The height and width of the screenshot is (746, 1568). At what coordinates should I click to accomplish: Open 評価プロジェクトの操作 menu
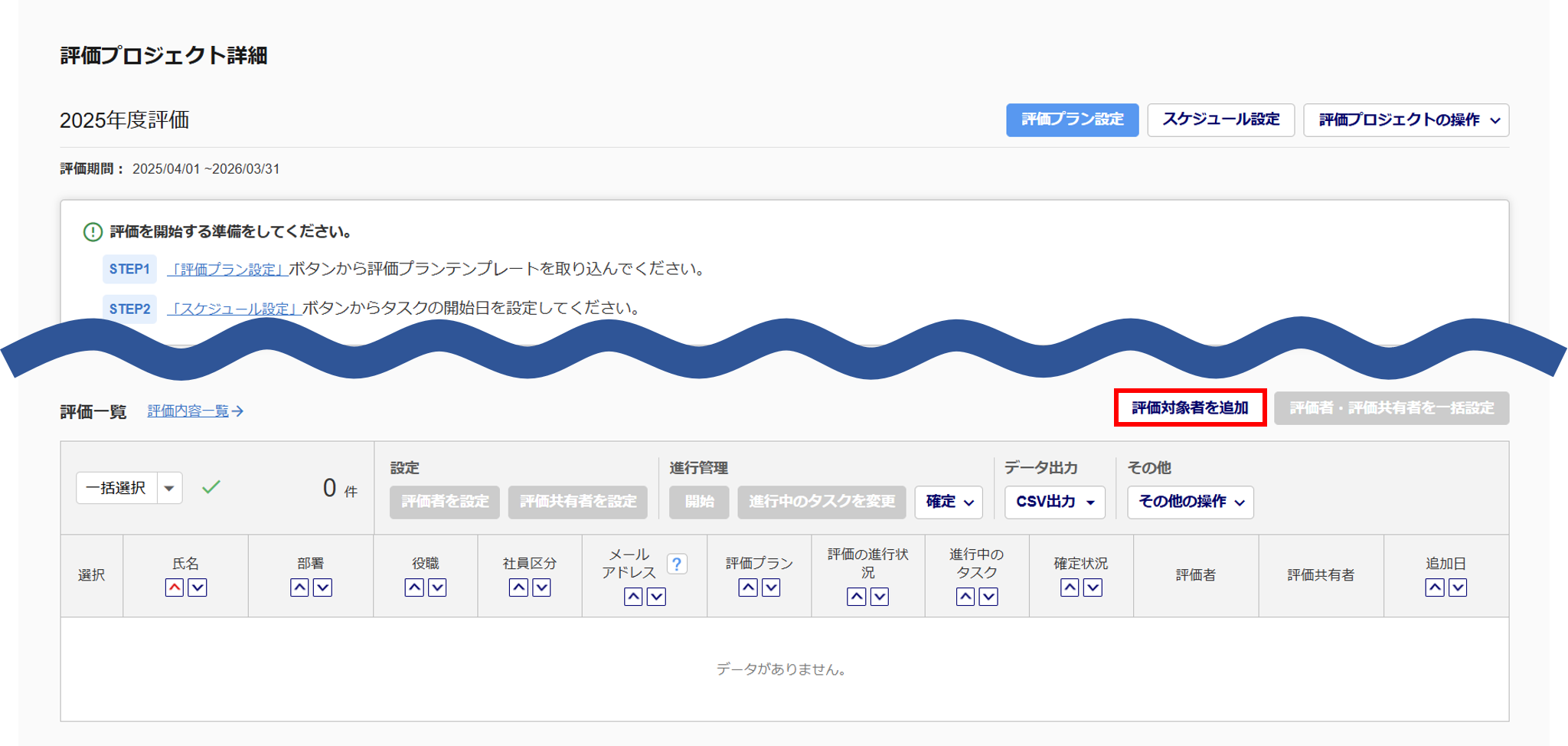[x=1406, y=120]
